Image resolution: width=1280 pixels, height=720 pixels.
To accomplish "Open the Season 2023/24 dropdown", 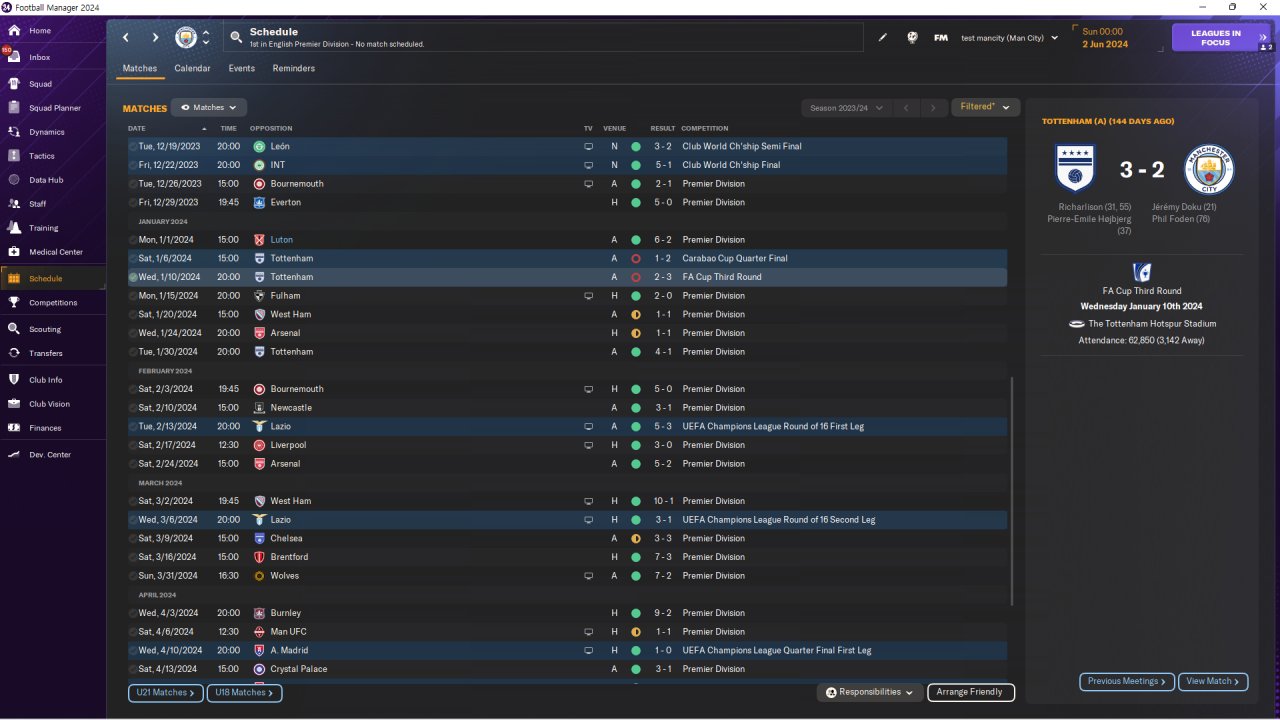I will pyautogui.click(x=845, y=107).
